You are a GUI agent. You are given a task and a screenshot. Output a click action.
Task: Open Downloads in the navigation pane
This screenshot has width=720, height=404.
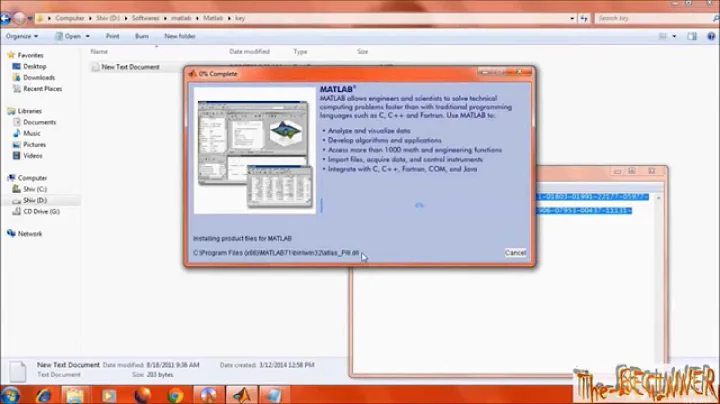click(x=39, y=78)
